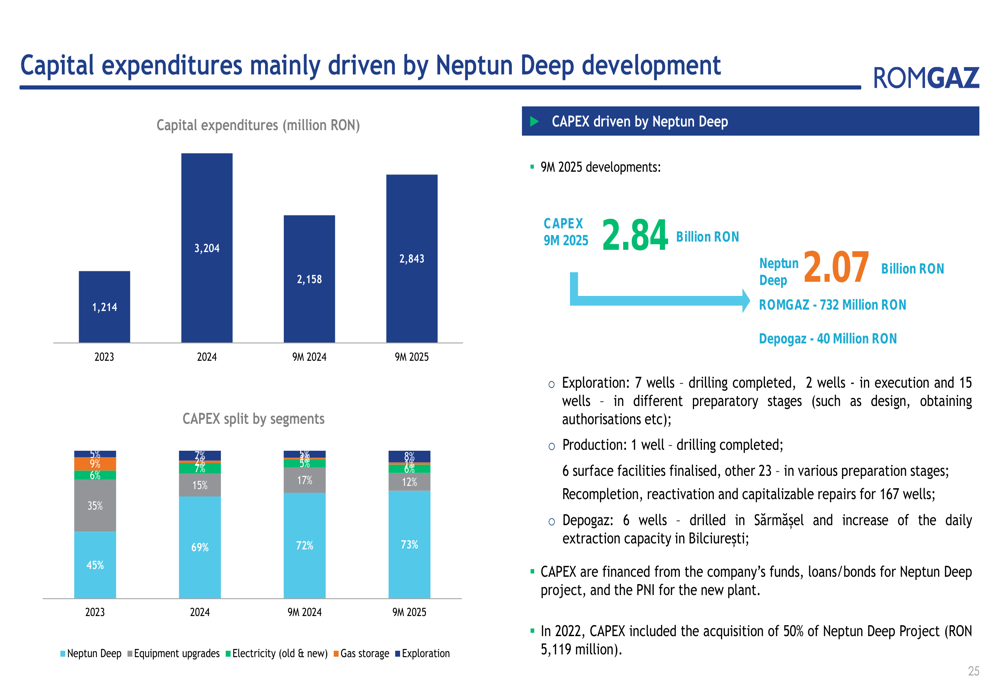Select the 69% segment in the 2024 column

(x=200, y=548)
